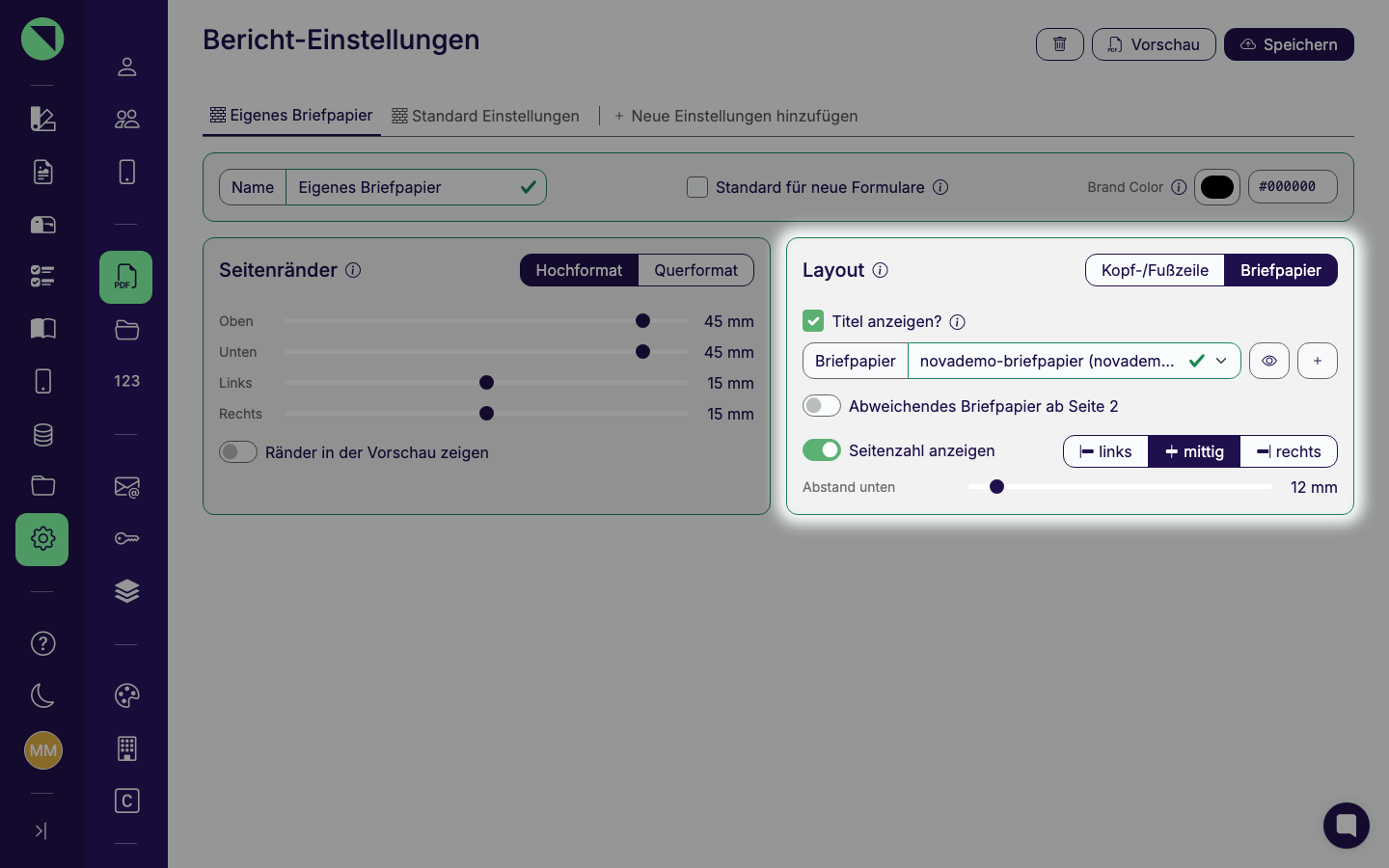Screen dimensions: 1389x868
Task: Click the Oben margin slider handle
Action: click(x=642, y=321)
